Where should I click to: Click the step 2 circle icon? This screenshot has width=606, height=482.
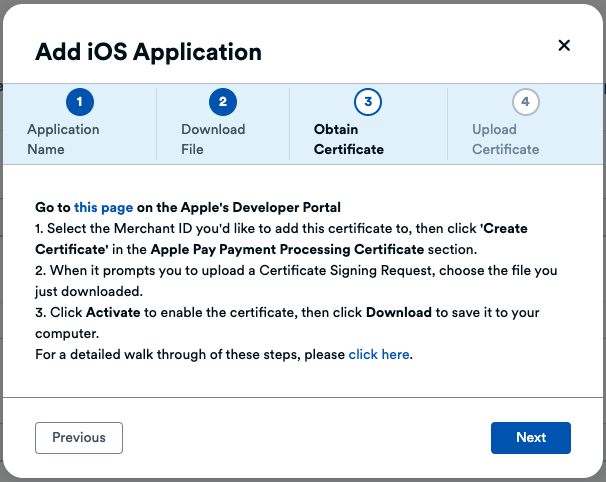pyautogui.click(x=222, y=102)
